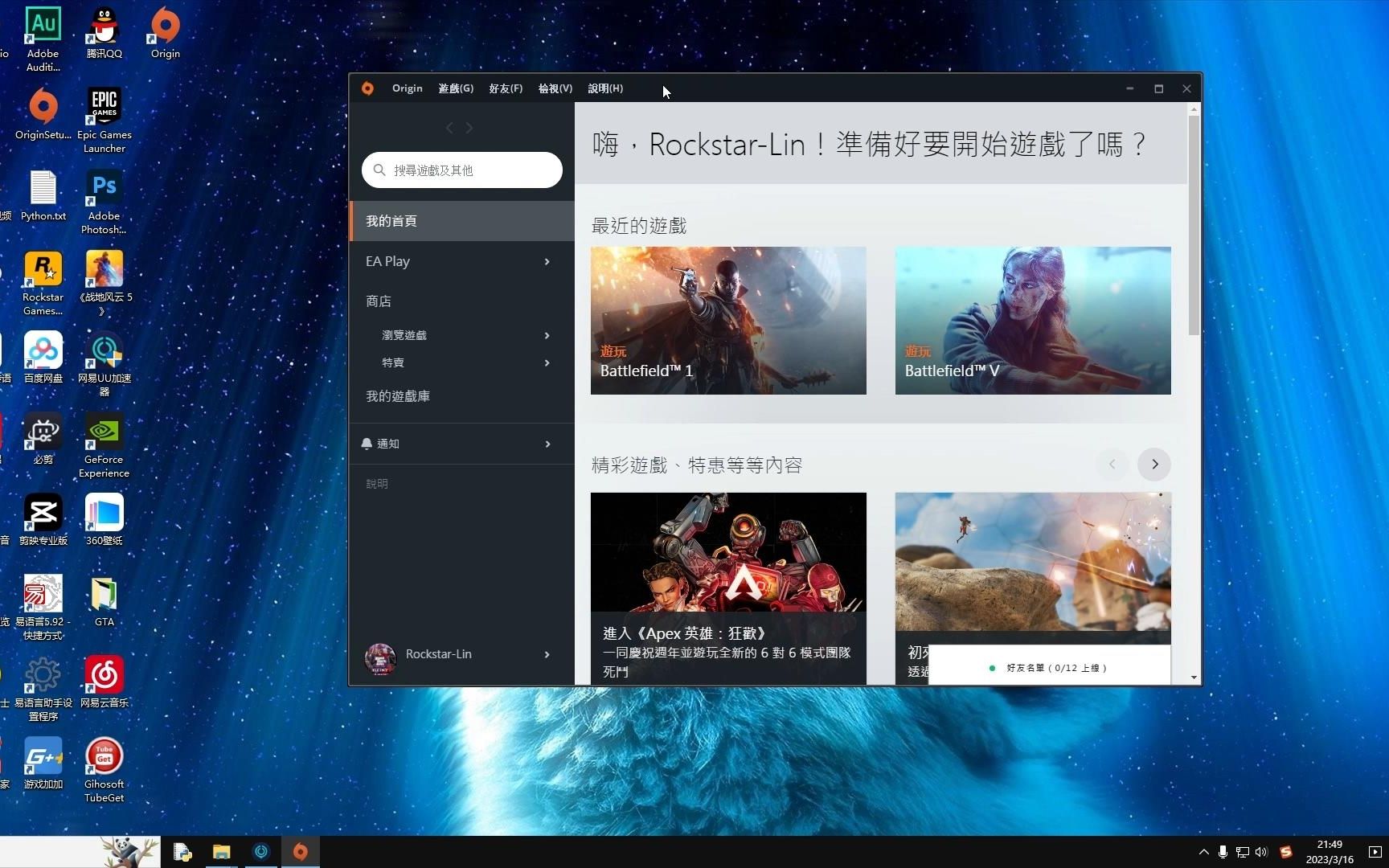Open 必剪 desktop icon

pos(43,439)
